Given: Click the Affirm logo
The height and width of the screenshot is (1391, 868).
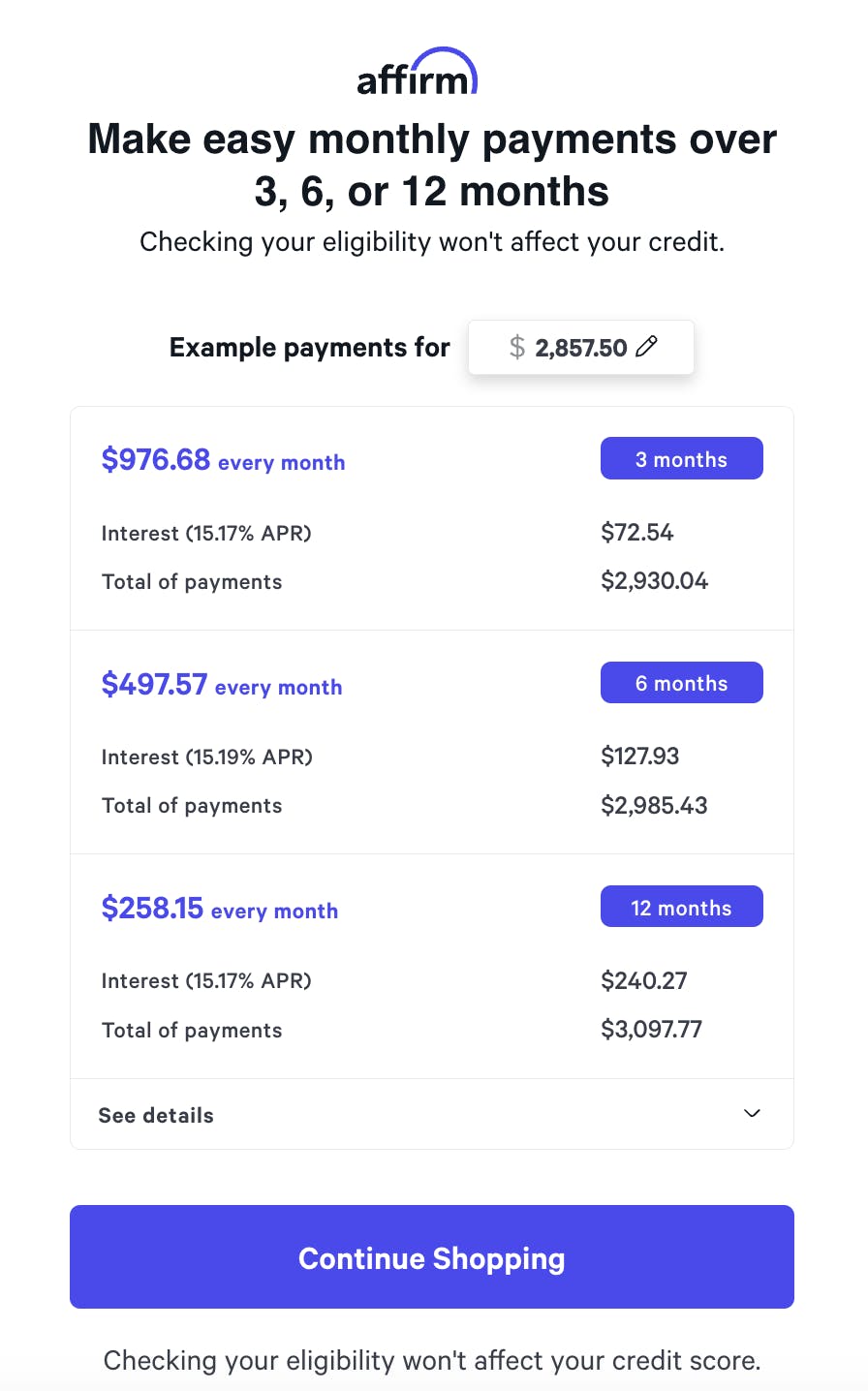Looking at the screenshot, I should click(418, 73).
